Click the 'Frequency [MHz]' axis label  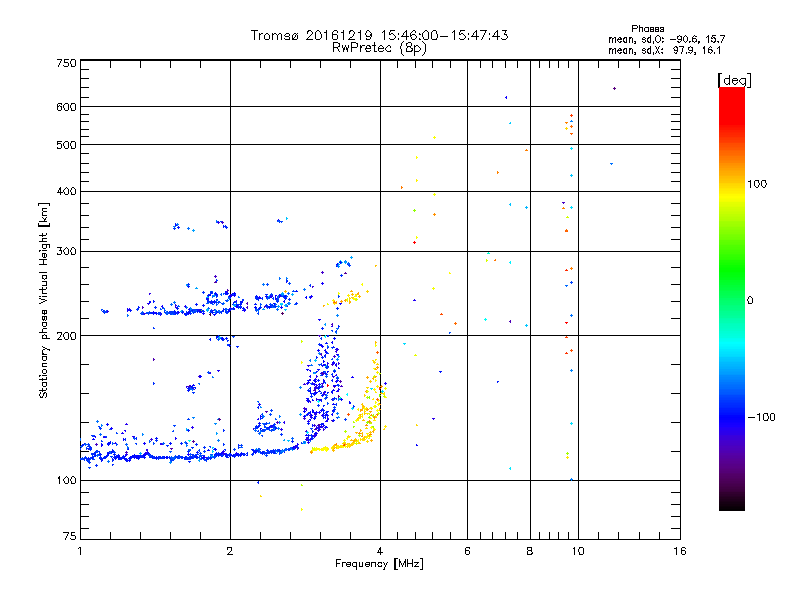pos(379,564)
